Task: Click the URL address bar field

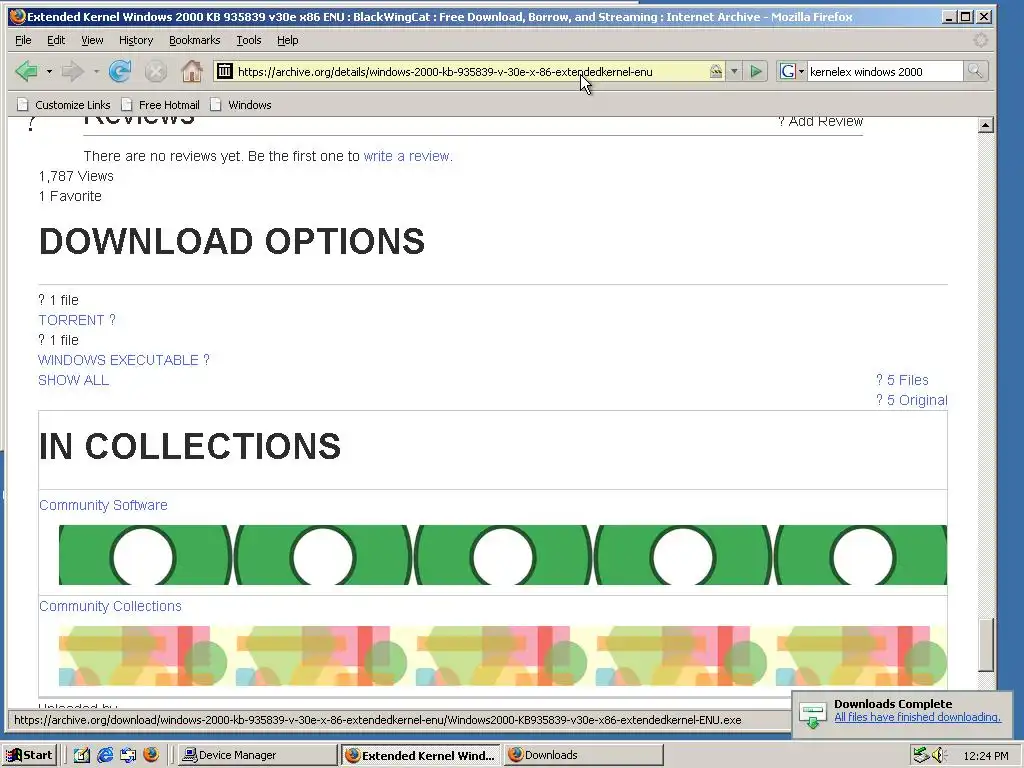Action: click(x=472, y=71)
